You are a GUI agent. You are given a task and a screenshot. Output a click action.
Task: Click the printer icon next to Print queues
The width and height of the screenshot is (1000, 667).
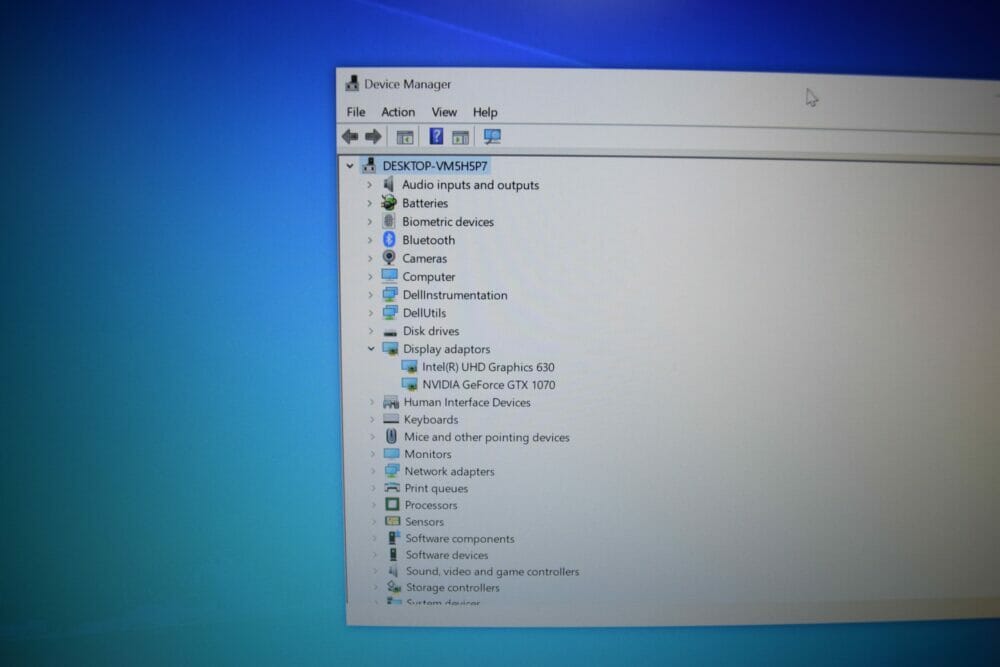coord(392,488)
